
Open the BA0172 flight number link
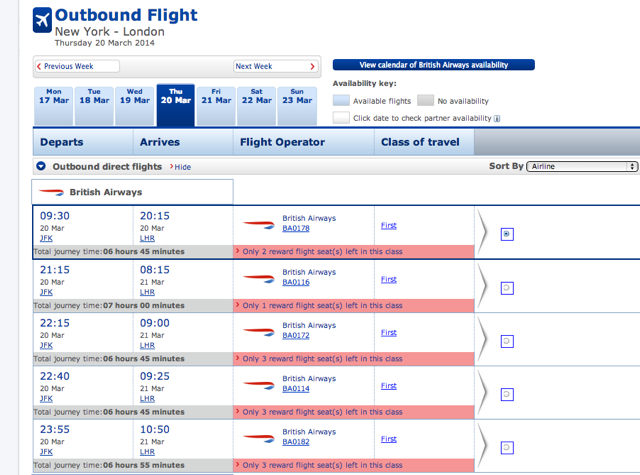pos(296,335)
